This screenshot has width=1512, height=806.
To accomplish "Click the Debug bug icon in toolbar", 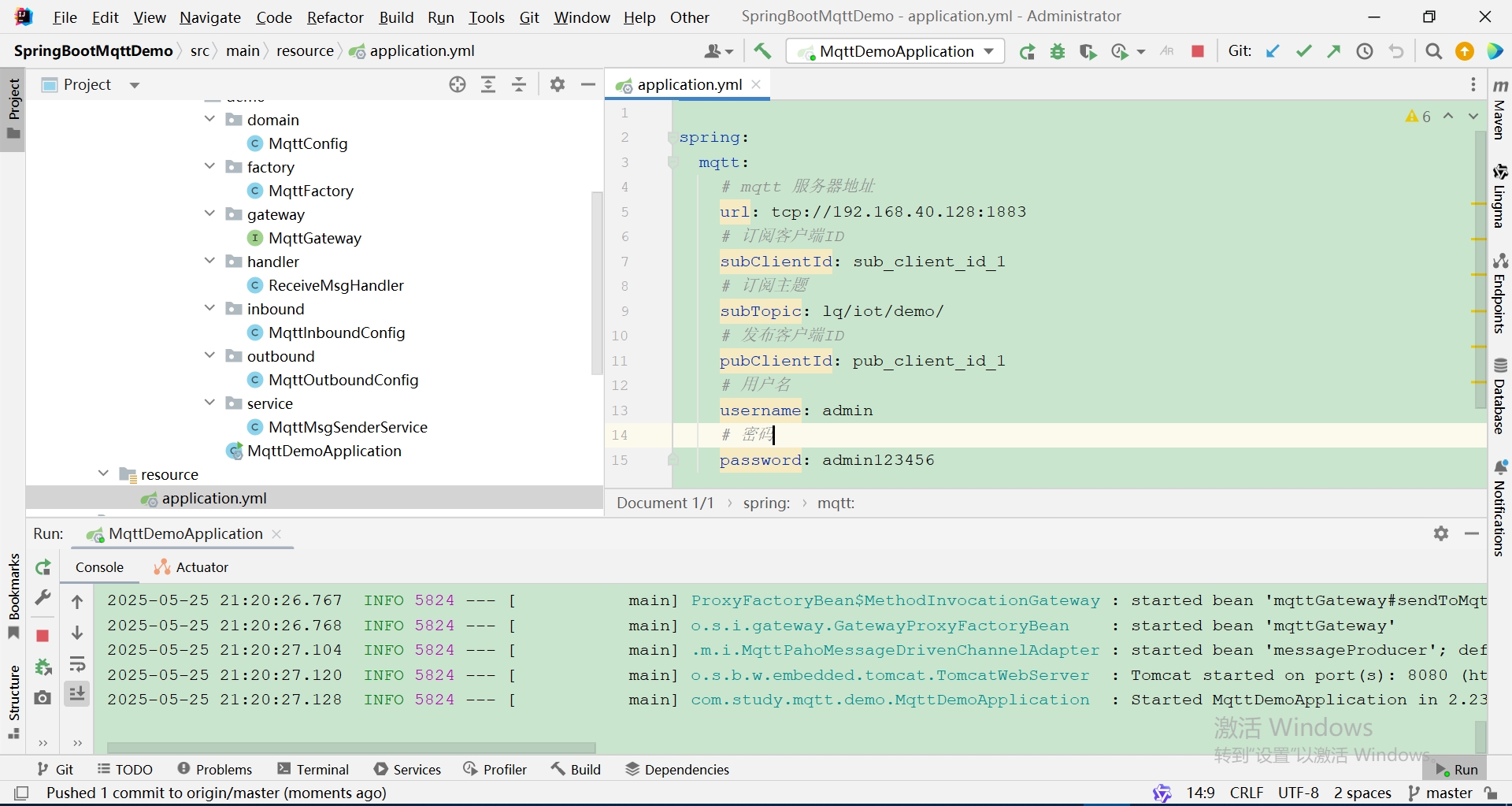I will (1058, 51).
